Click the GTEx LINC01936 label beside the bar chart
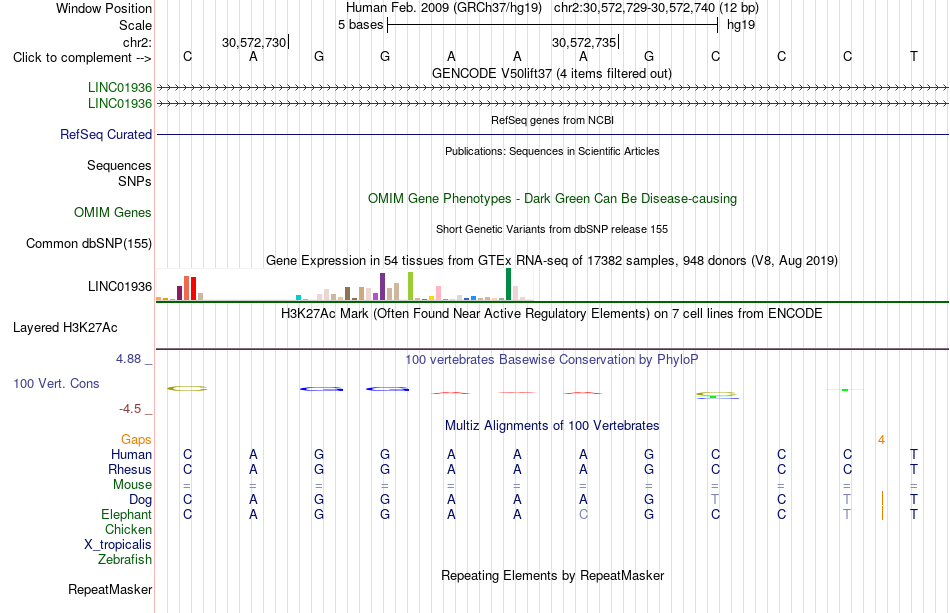 [119, 287]
